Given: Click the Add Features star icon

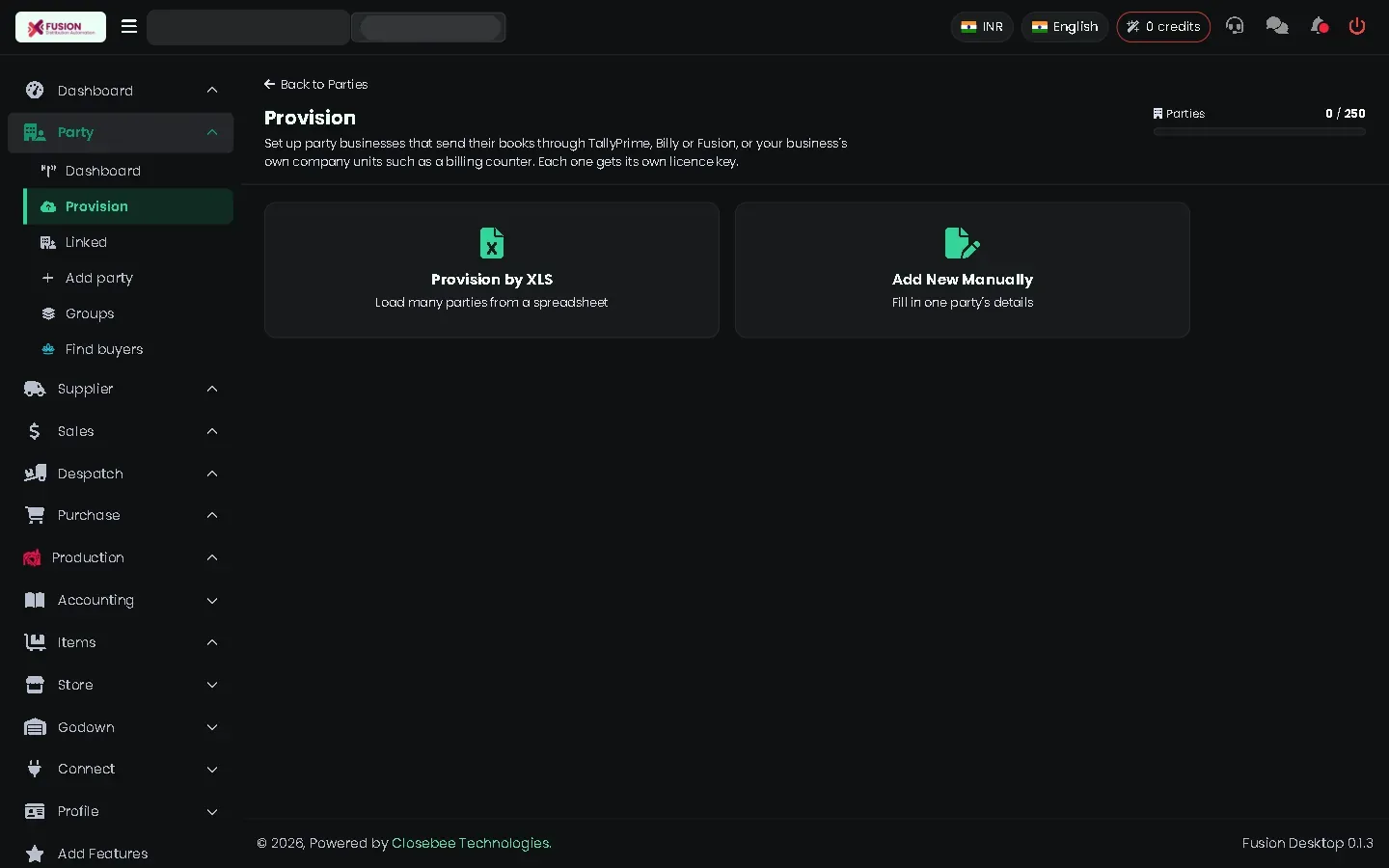Looking at the screenshot, I should [35, 854].
